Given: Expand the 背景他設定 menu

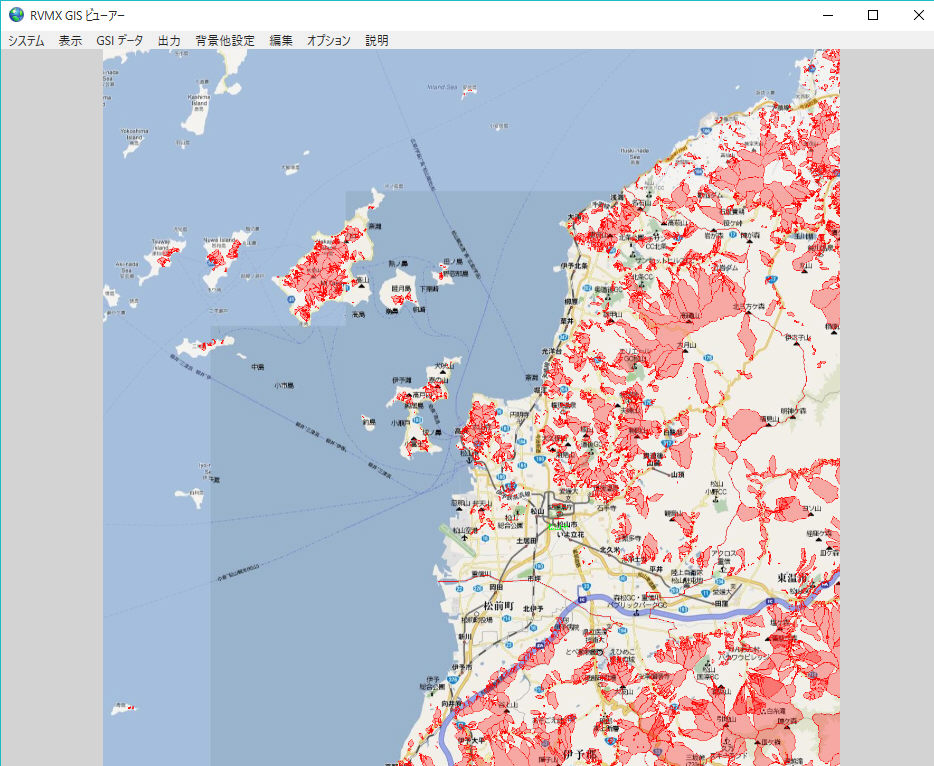Looking at the screenshot, I should (225, 41).
